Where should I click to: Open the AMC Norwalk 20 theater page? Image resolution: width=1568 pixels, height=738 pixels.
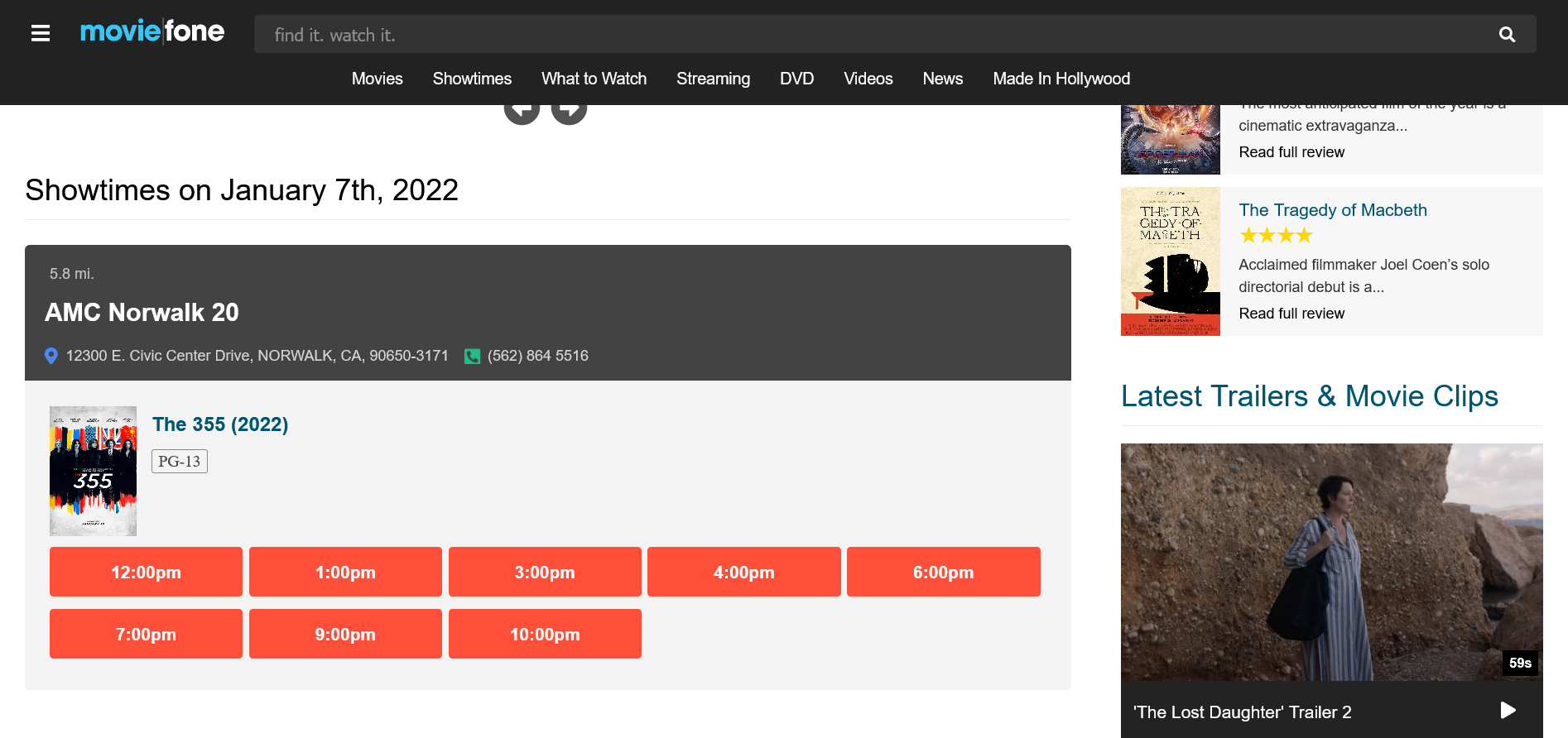(142, 312)
